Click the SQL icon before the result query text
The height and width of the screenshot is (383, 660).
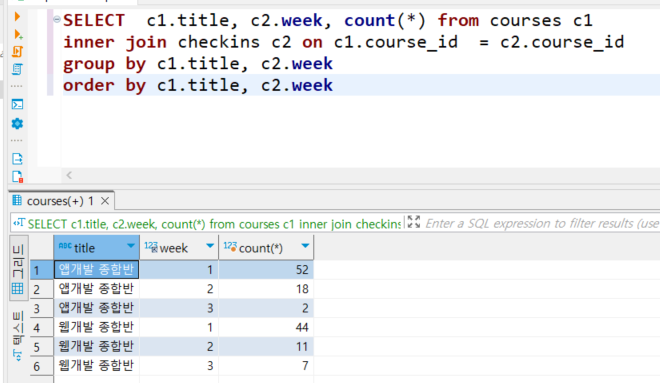tap(19, 223)
